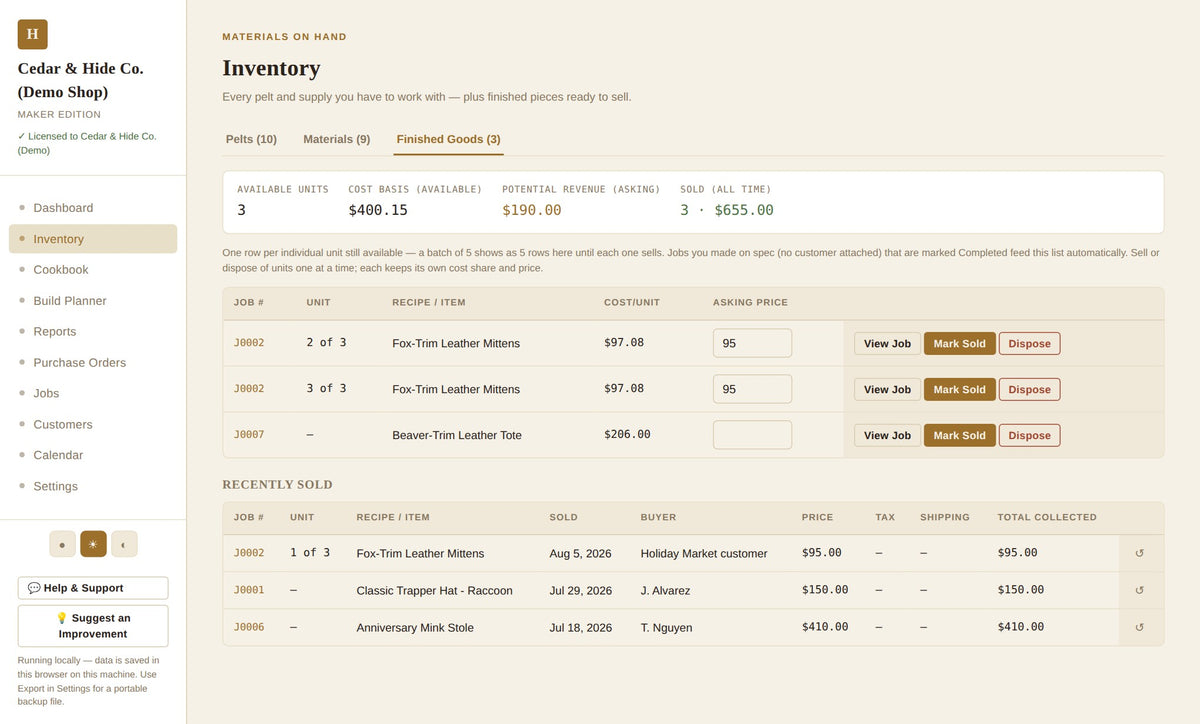Click Suggest an Improvement button

tap(93, 626)
